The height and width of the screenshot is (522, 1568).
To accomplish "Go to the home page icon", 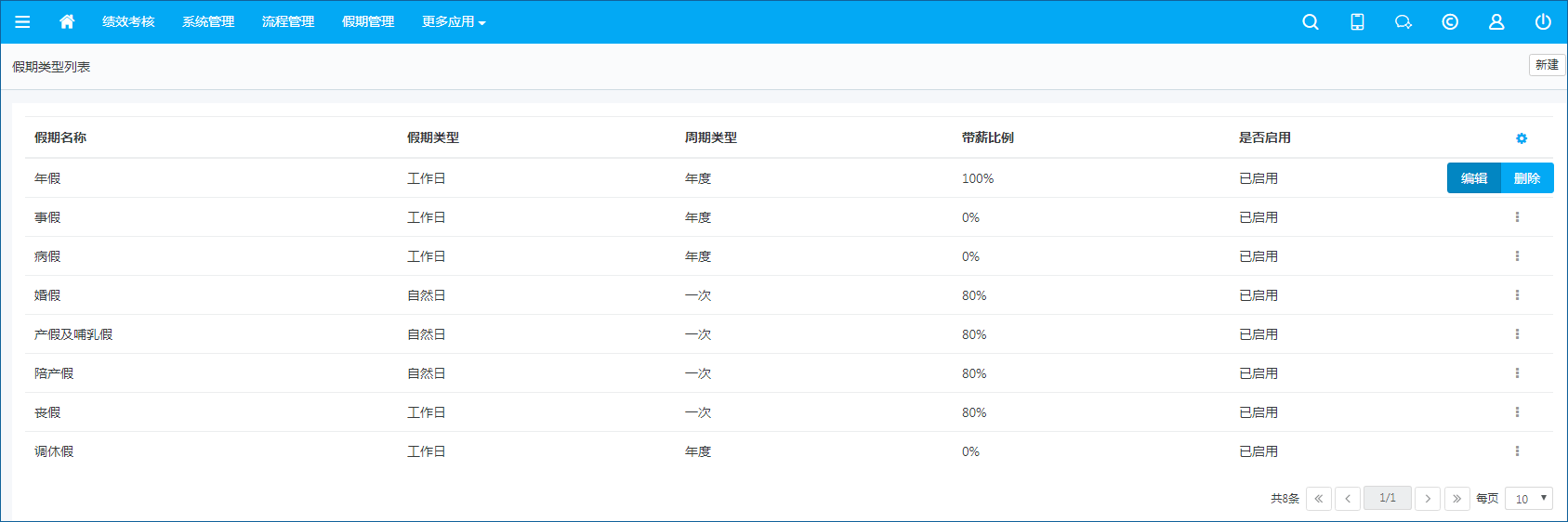I will (x=67, y=22).
